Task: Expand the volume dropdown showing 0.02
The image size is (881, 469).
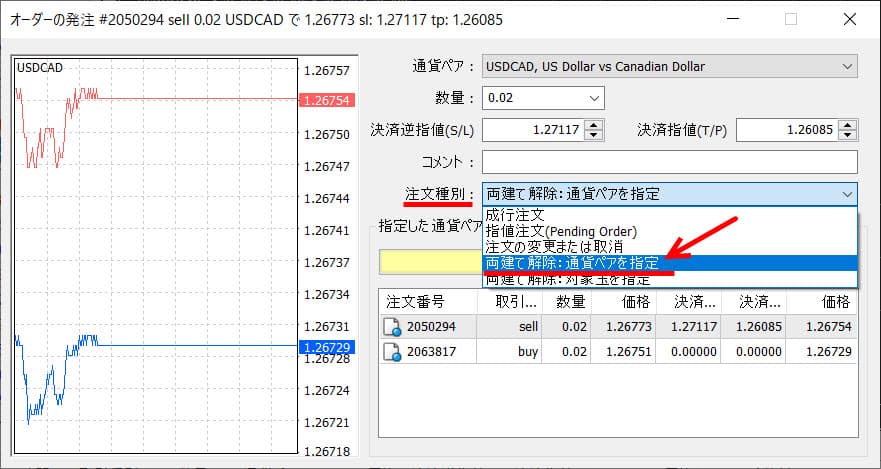Action: pos(594,98)
